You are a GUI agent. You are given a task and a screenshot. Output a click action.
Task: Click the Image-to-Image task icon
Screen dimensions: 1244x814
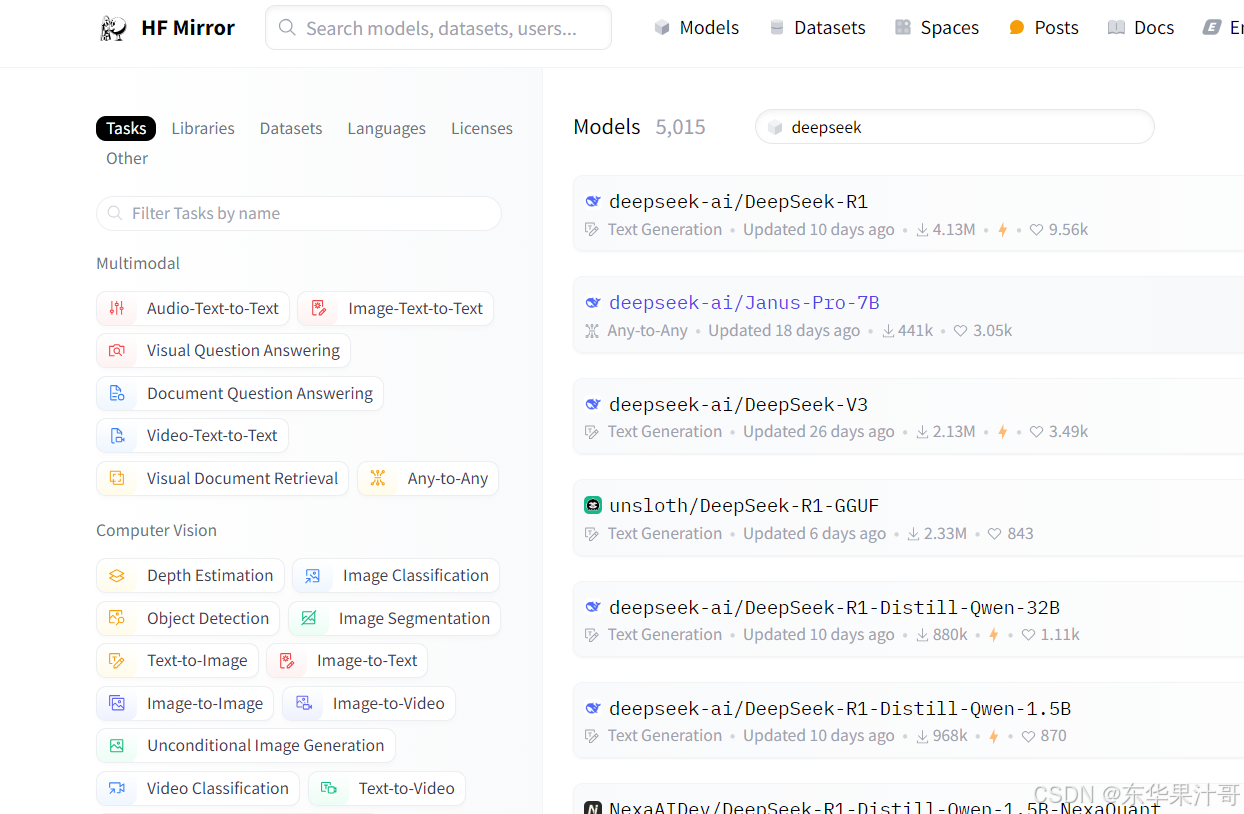click(117, 703)
